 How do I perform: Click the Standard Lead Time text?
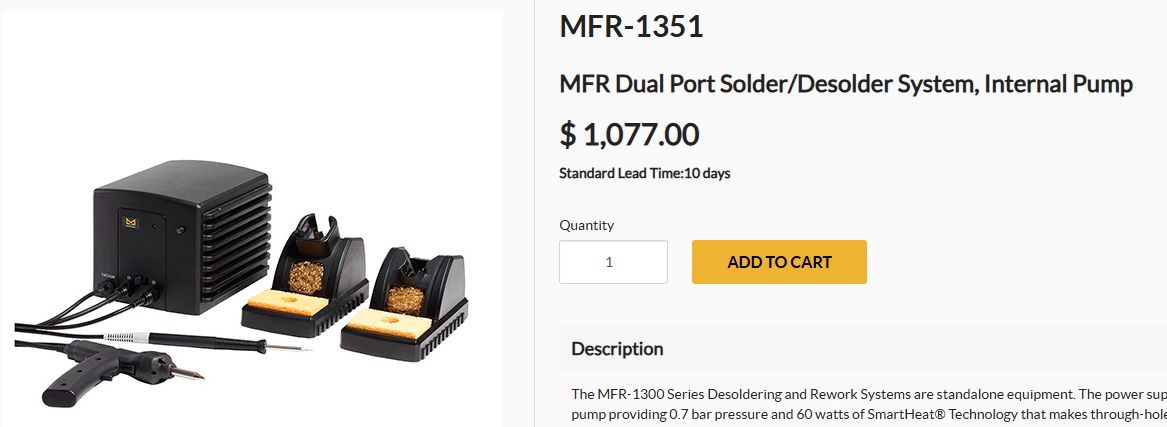point(645,173)
